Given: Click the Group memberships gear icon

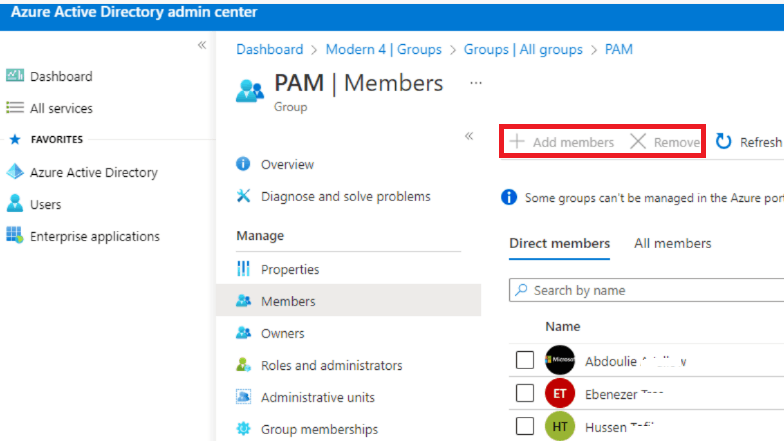Looking at the screenshot, I should [x=244, y=428].
